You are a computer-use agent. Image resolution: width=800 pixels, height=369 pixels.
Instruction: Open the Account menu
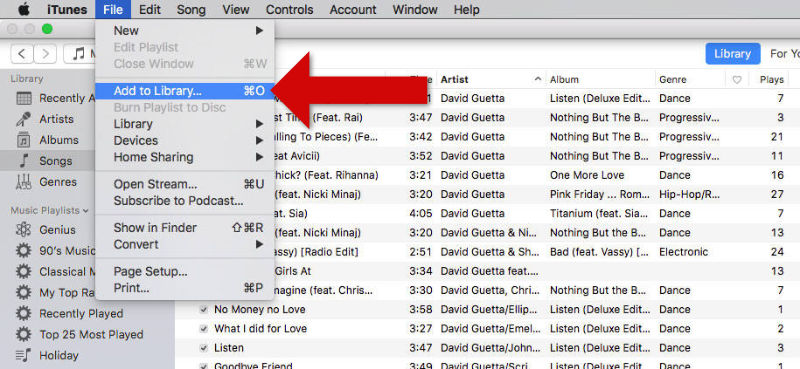[x=353, y=10]
